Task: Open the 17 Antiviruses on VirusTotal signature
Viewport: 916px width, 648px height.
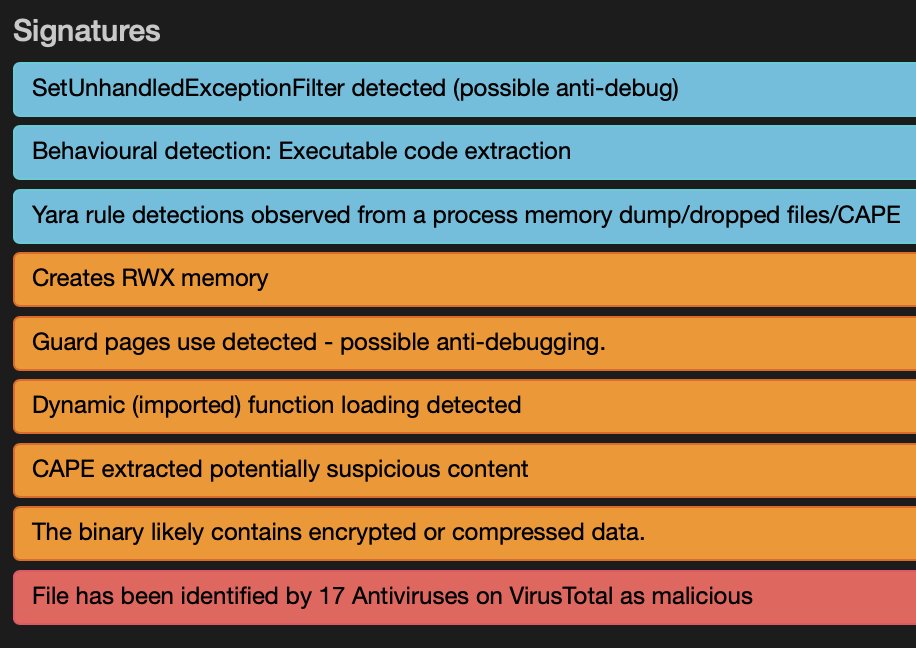Action: [464, 597]
